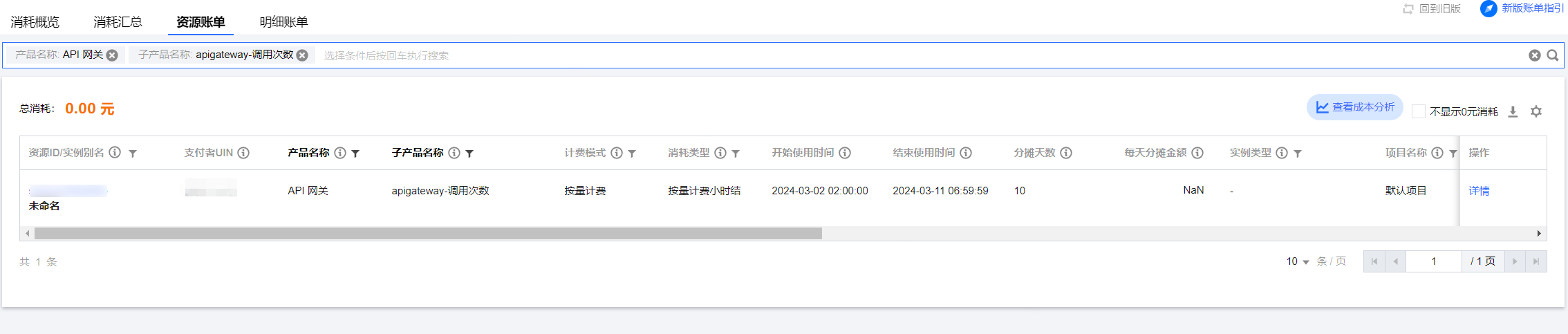Image resolution: width=1568 pixels, height=334 pixels.
Task: Click the 默认项目 project cell
Action: (x=1406, y=191)
